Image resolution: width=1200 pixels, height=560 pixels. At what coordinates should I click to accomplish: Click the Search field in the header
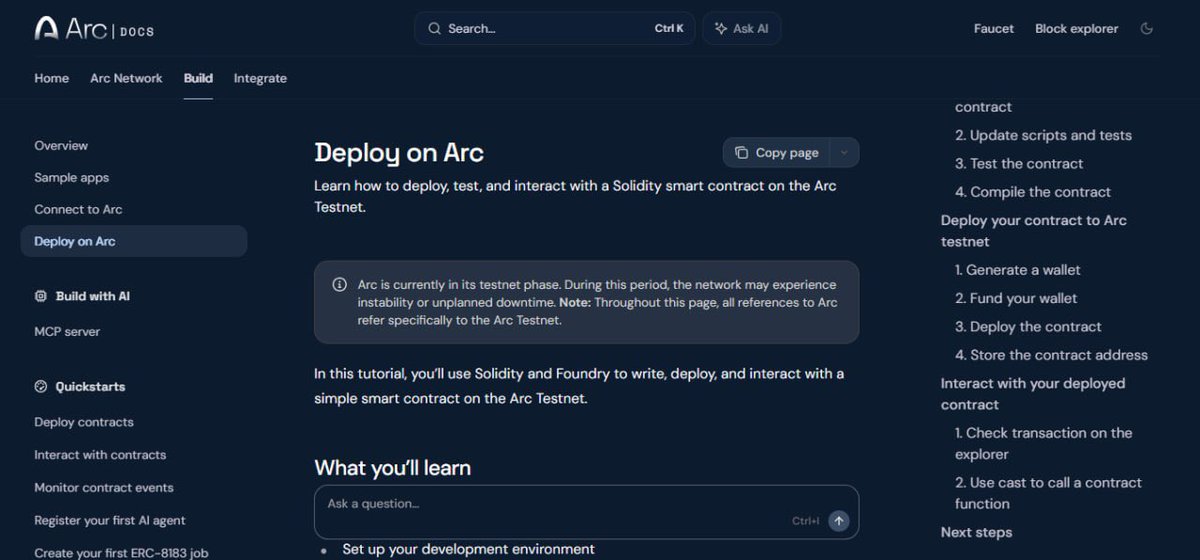(555, 29)
